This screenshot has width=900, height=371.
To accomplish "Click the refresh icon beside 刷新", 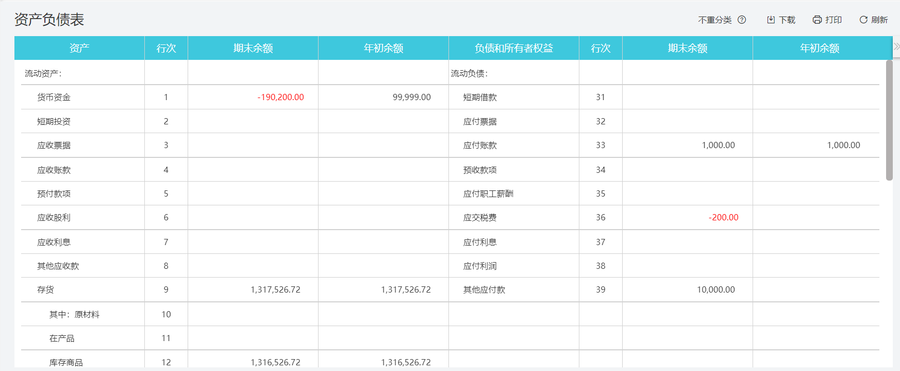I will pos(863,20).
